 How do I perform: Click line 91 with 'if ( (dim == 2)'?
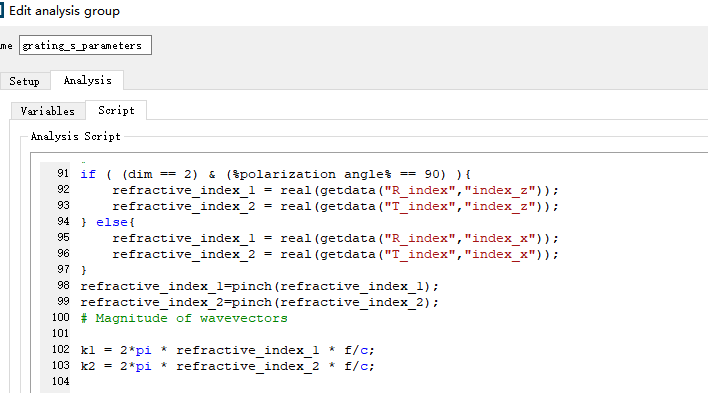coord(275,174)
